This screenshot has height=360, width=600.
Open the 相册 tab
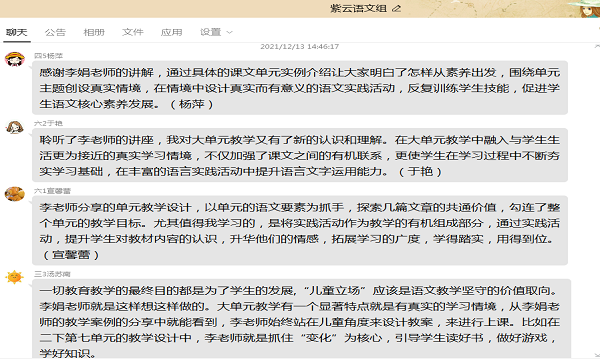(94, 32)
